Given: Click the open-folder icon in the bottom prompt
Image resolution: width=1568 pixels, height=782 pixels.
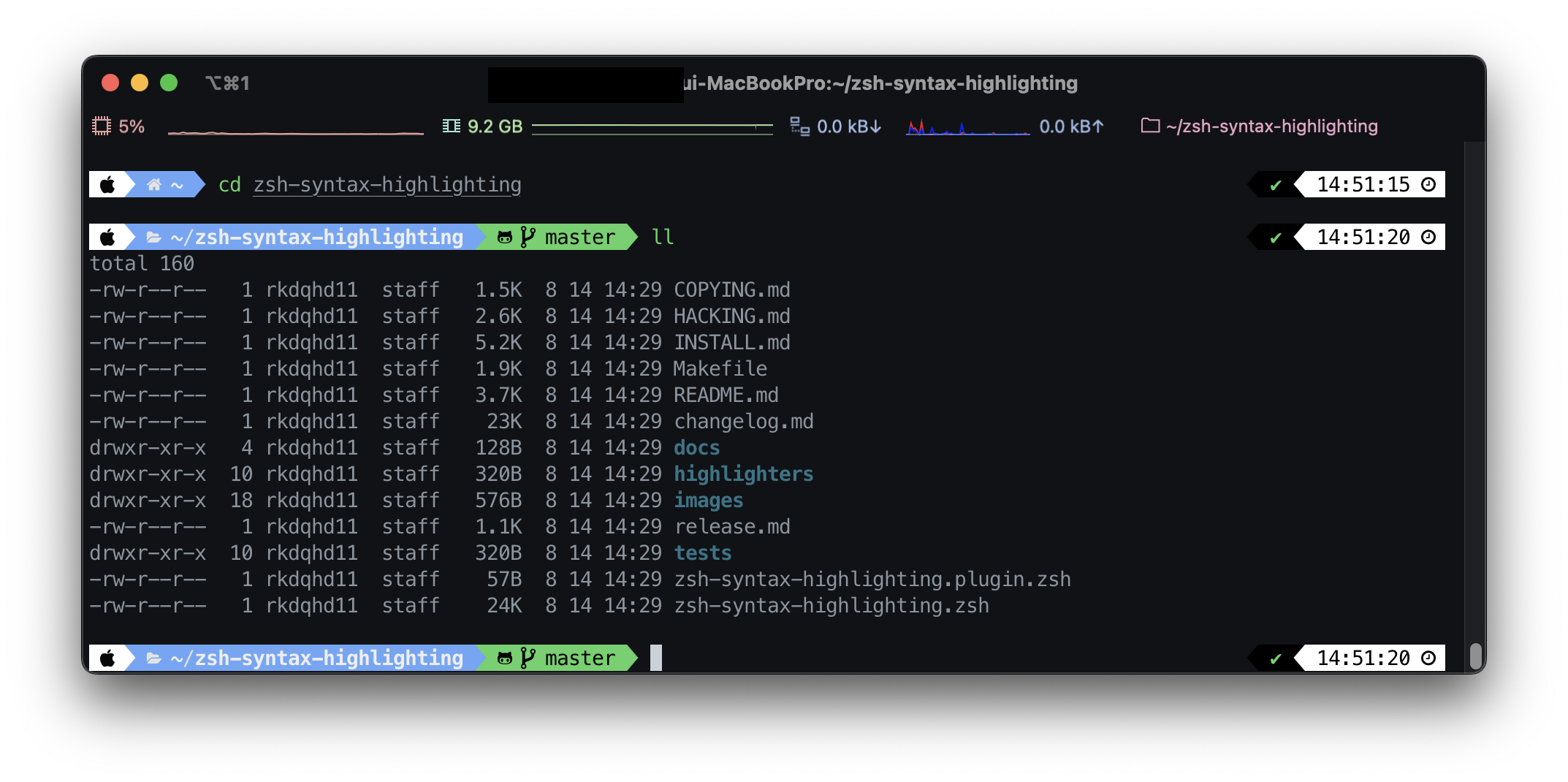Looking at the screenshot, I should [153, 658].
